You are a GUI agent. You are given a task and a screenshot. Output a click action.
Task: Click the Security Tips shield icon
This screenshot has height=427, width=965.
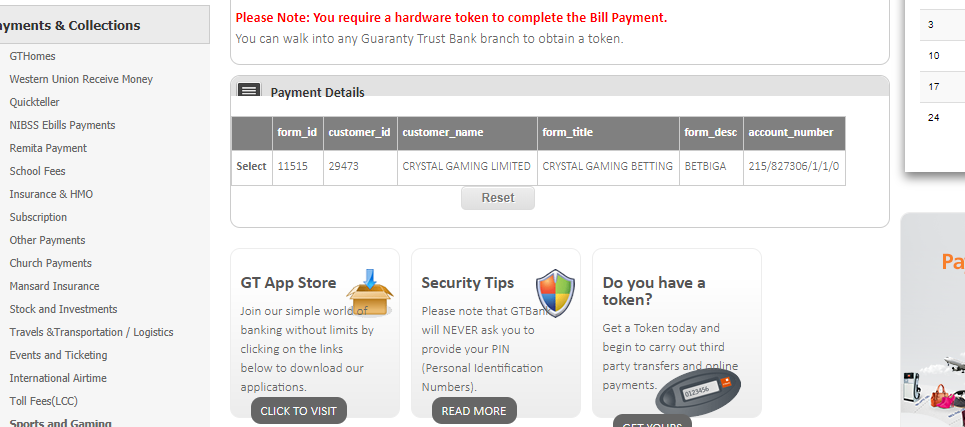tap(555, 292)
